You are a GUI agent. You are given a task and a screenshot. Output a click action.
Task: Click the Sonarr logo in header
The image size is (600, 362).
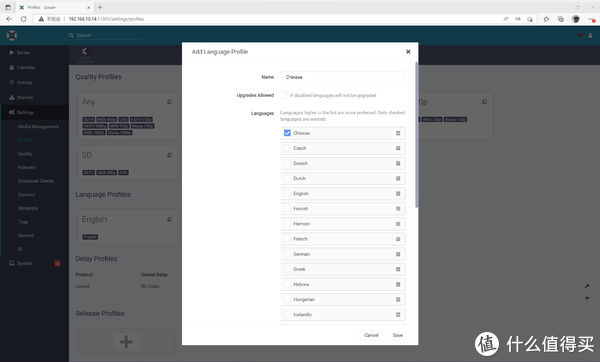tap(12, 36)
